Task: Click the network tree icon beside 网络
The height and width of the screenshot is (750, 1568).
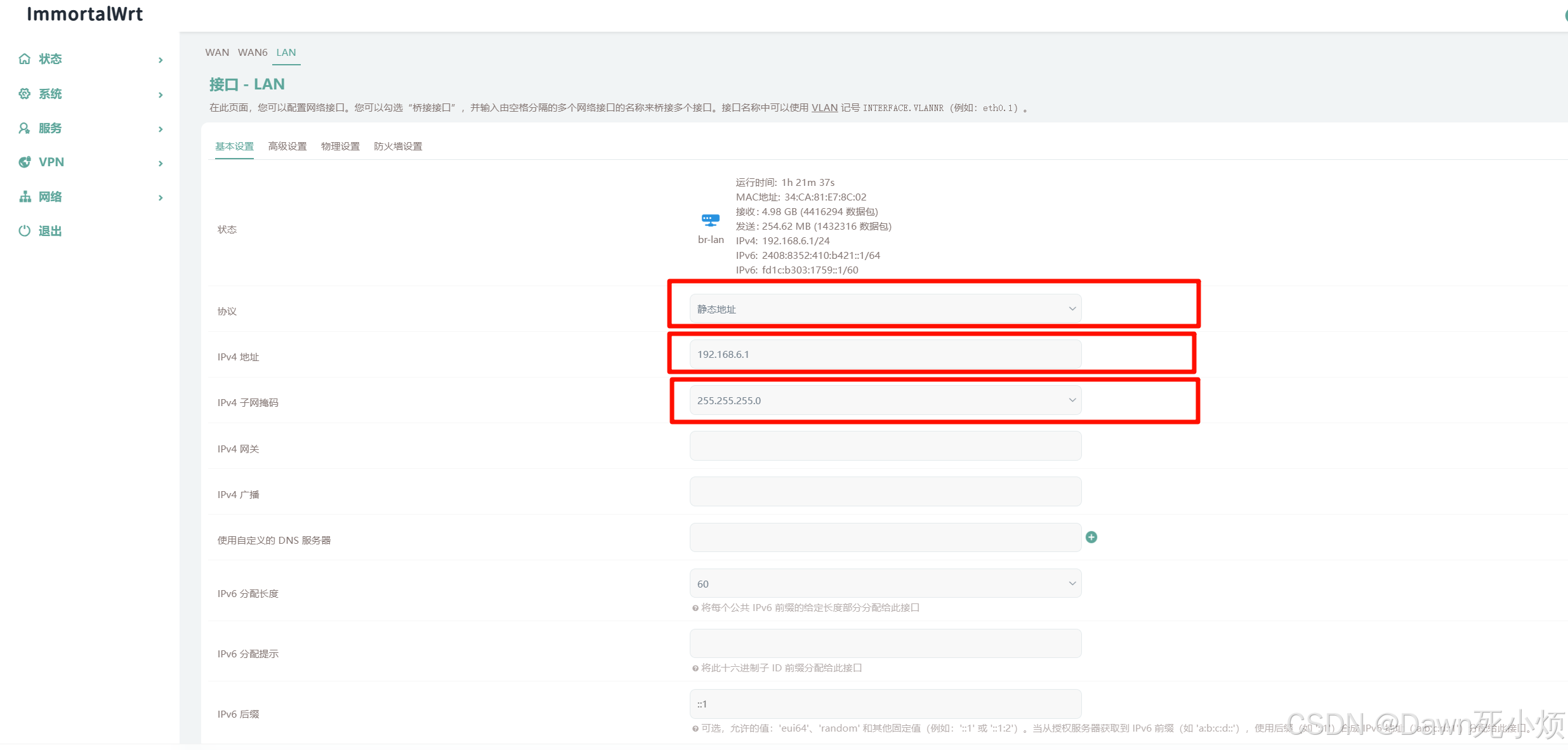Action: click(25, 197)
